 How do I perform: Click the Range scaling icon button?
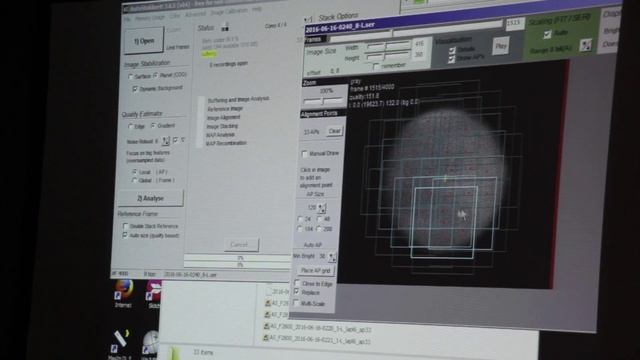[x=585, y=45]
